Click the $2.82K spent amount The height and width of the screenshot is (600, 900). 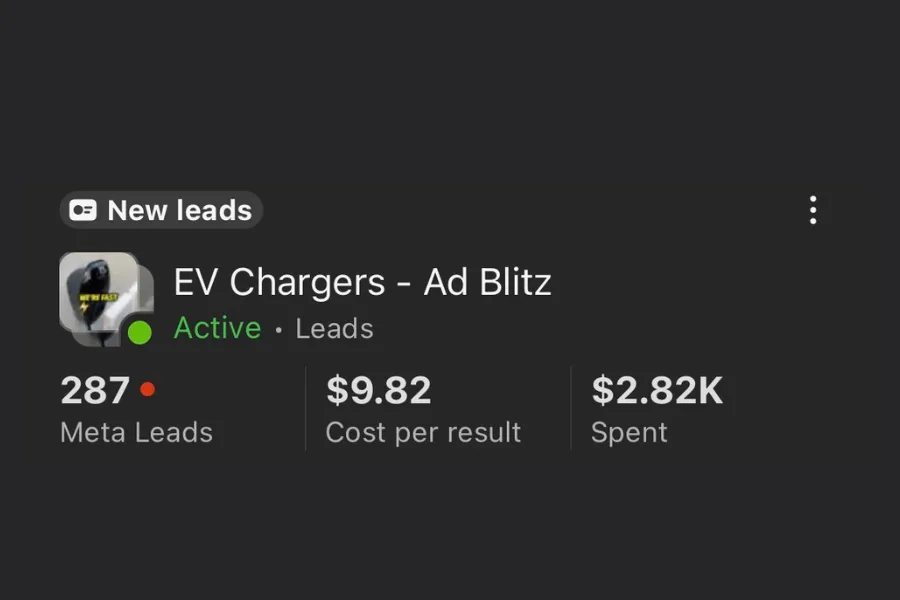coord(656,390)
